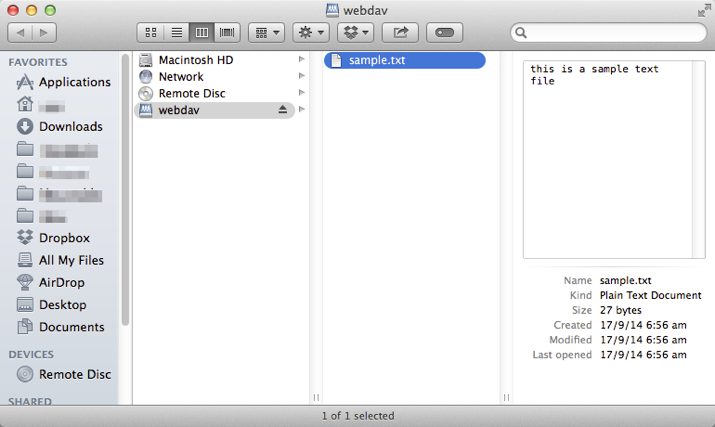Switch to Cover Flow view

227,32
